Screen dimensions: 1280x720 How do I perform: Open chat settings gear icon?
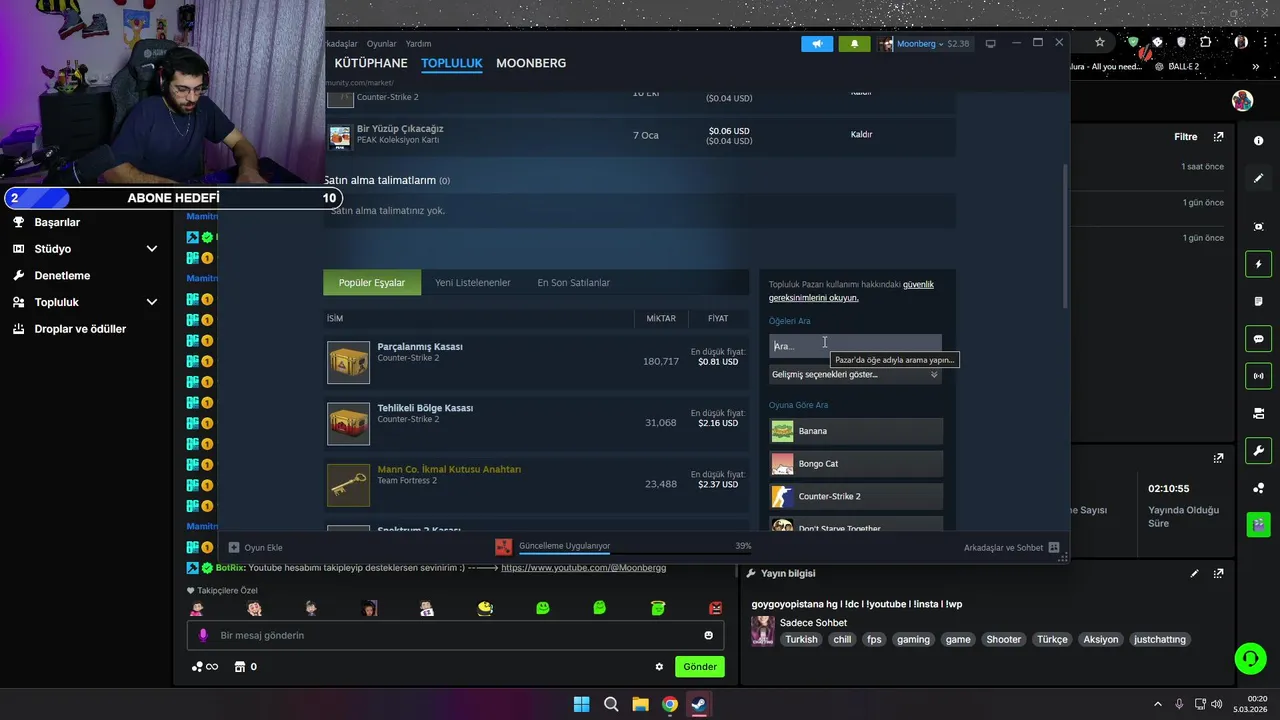tap(659, 667)
